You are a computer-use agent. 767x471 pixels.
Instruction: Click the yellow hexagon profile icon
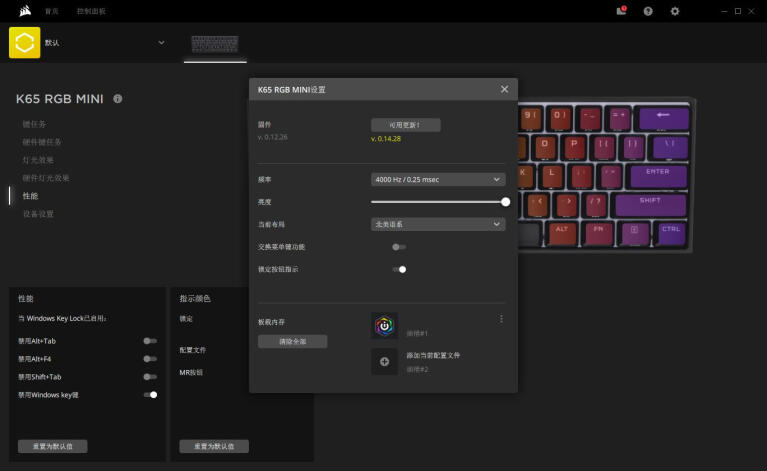tap(24, 43)
